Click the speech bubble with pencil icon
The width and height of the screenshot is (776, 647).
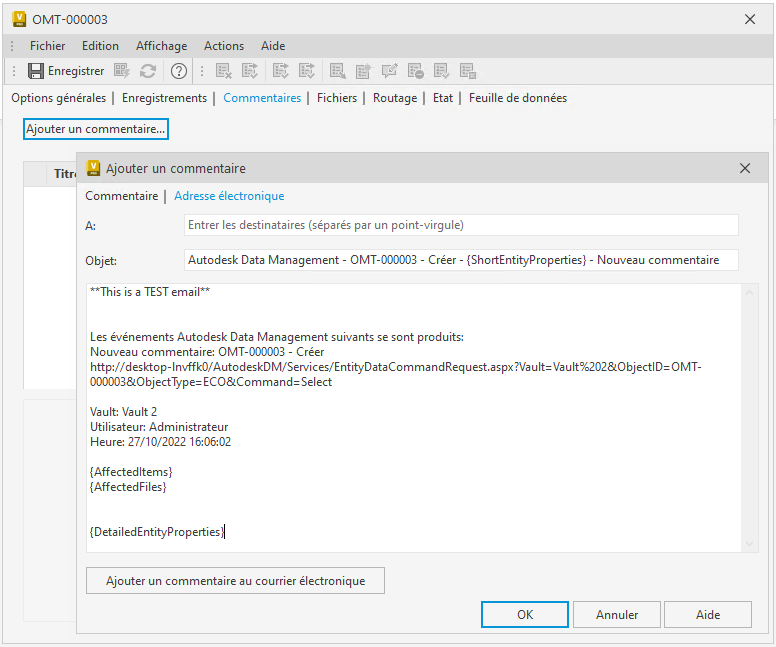(x=389, y=71)
